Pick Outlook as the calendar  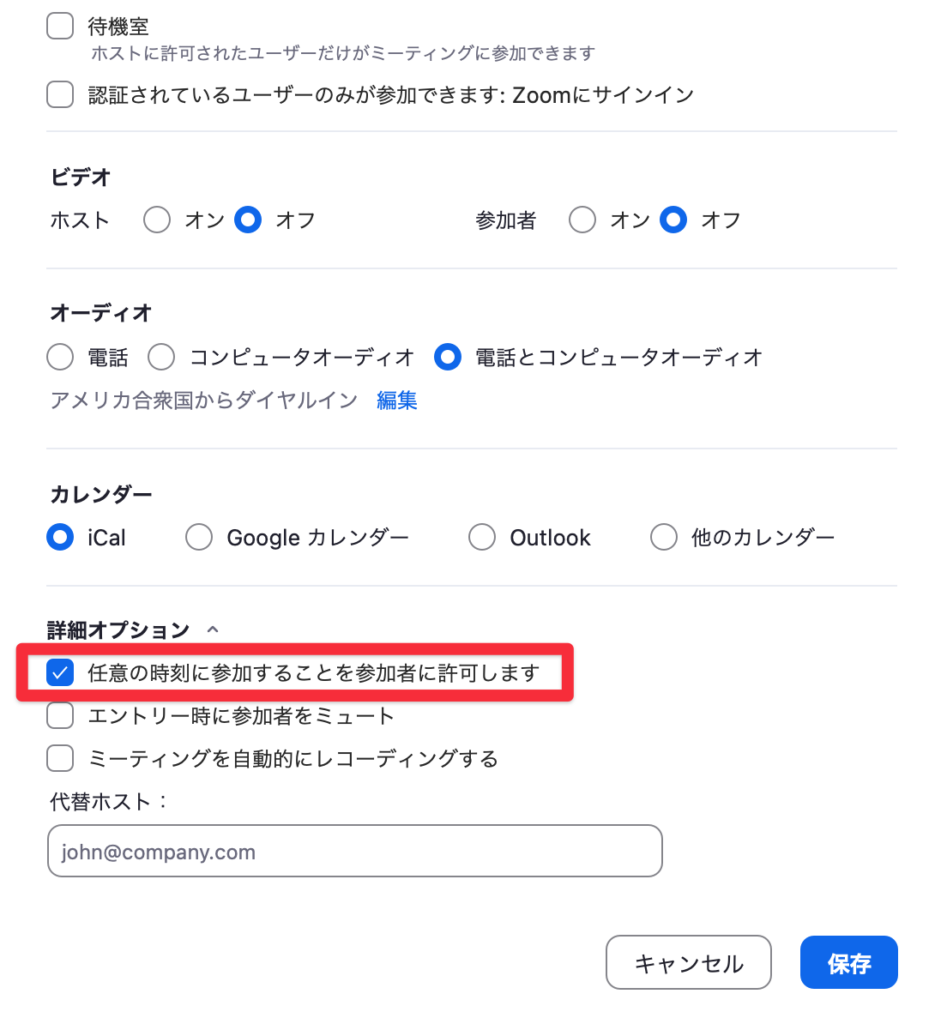coord(482,538)
